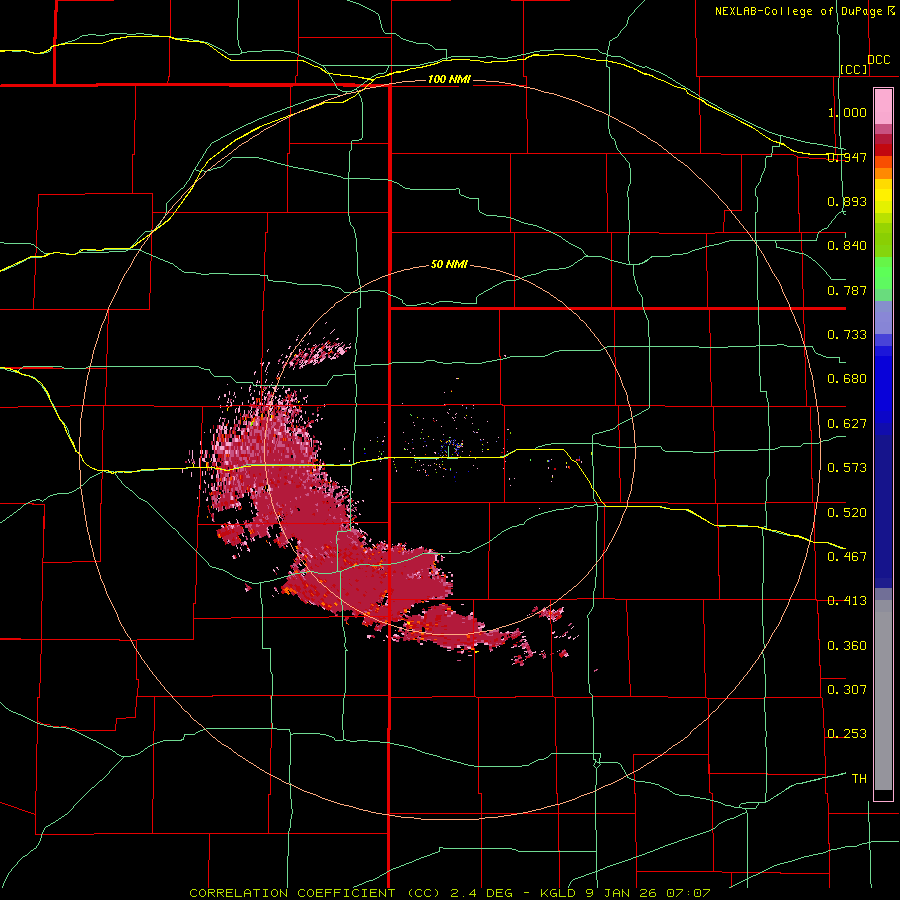This screenshot has width=900, height=900.
Task: Click the 100 NMI range ring label
Action: [449, 79]
